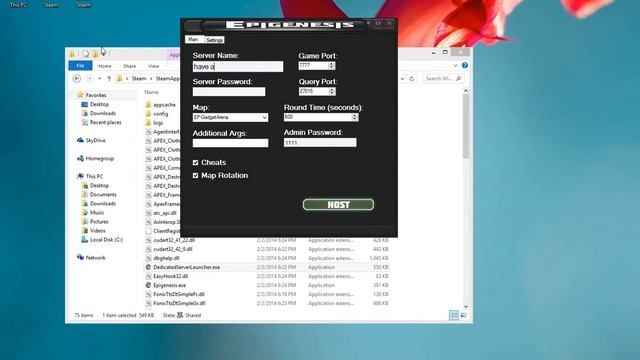The height and width of the screenshot is (360, 640).
Task: Click the Round Time spinner arrows
Action: point(355,117)
